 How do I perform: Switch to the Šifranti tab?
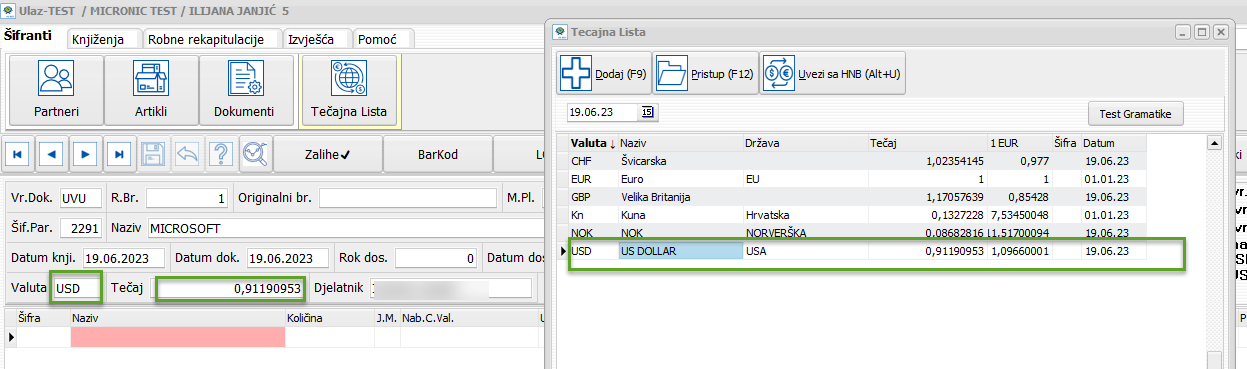coord(29,37)
